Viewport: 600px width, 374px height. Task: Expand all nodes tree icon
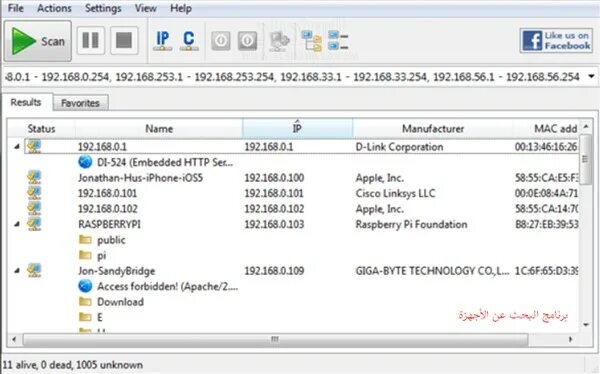pos(311,41)
